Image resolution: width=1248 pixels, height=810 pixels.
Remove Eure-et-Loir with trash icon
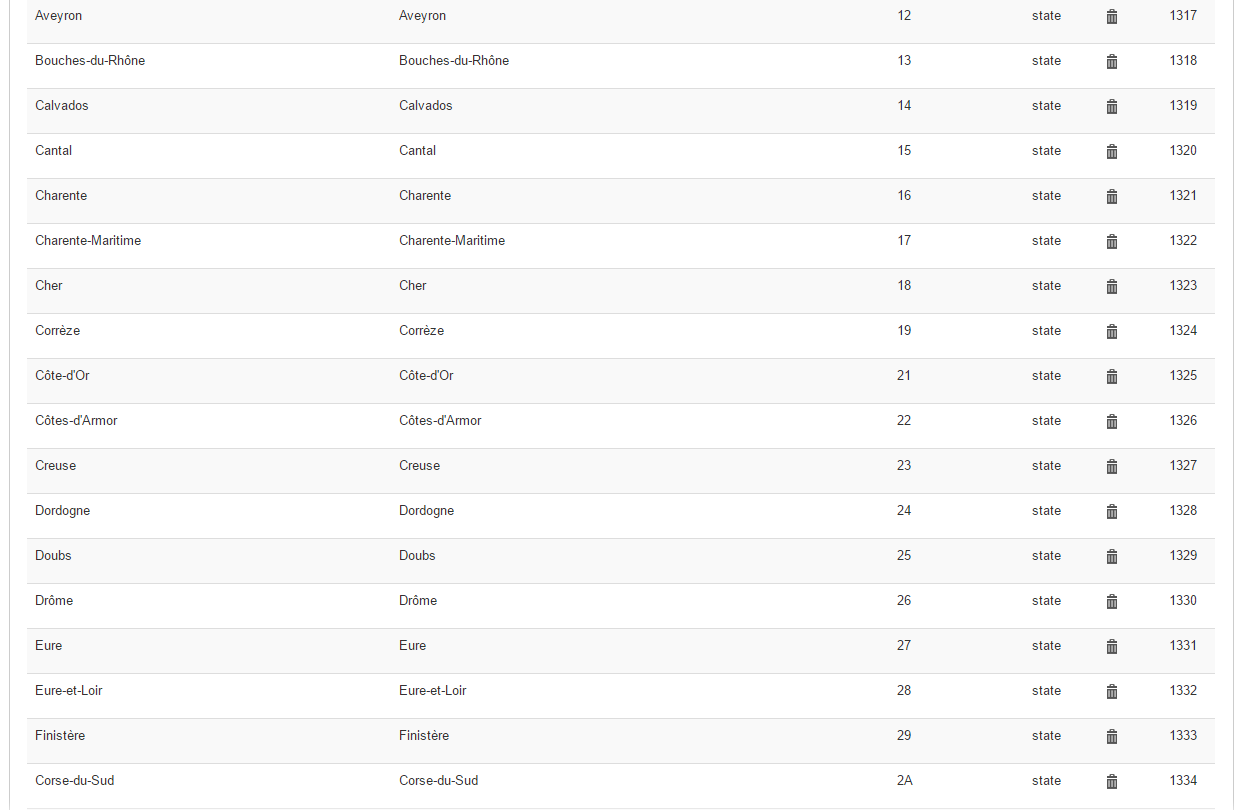pyautogui.click(x=1112, y=692)
